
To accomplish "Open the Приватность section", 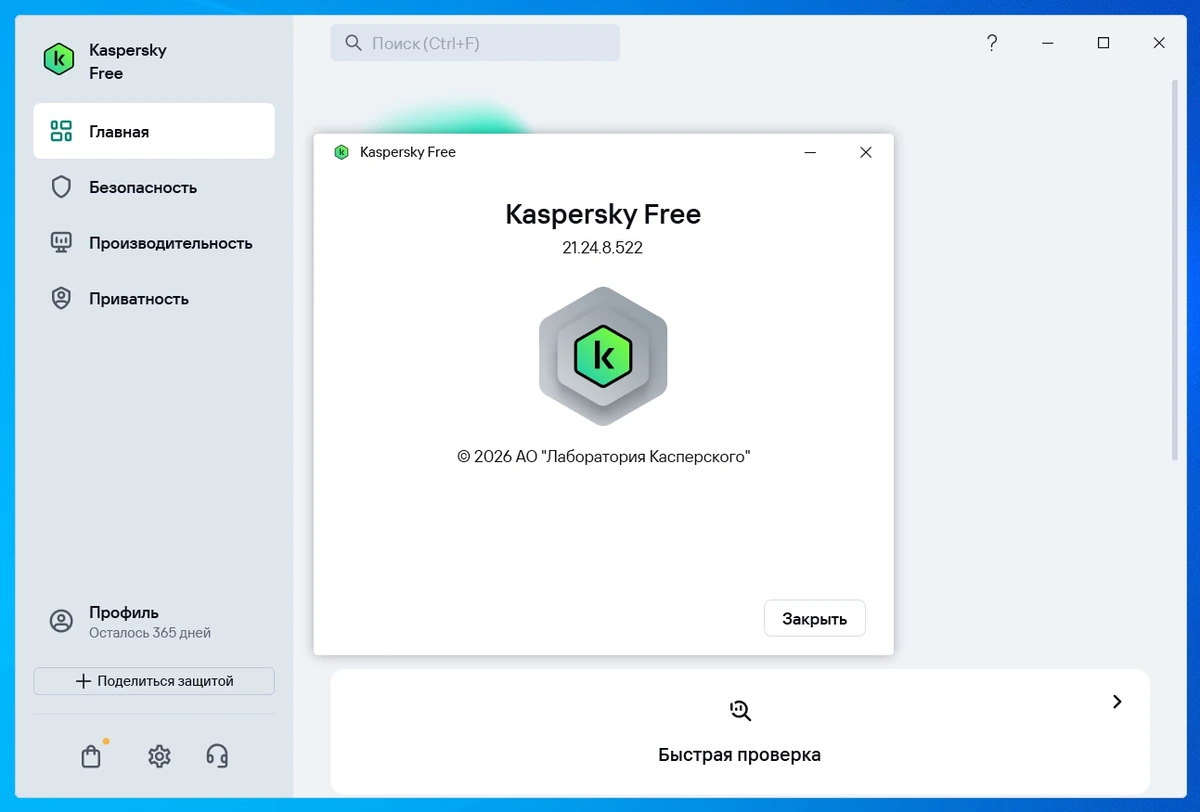I will point(154,299).
